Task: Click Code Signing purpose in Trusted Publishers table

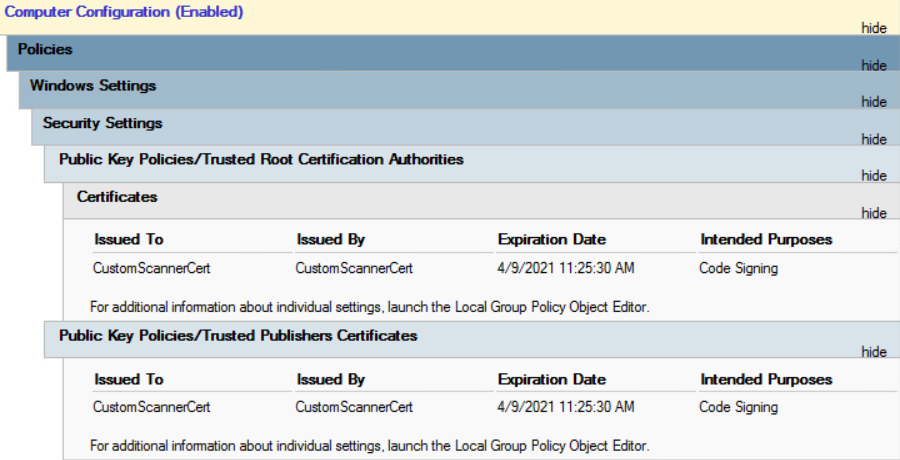Action: (x=738, y=407)
